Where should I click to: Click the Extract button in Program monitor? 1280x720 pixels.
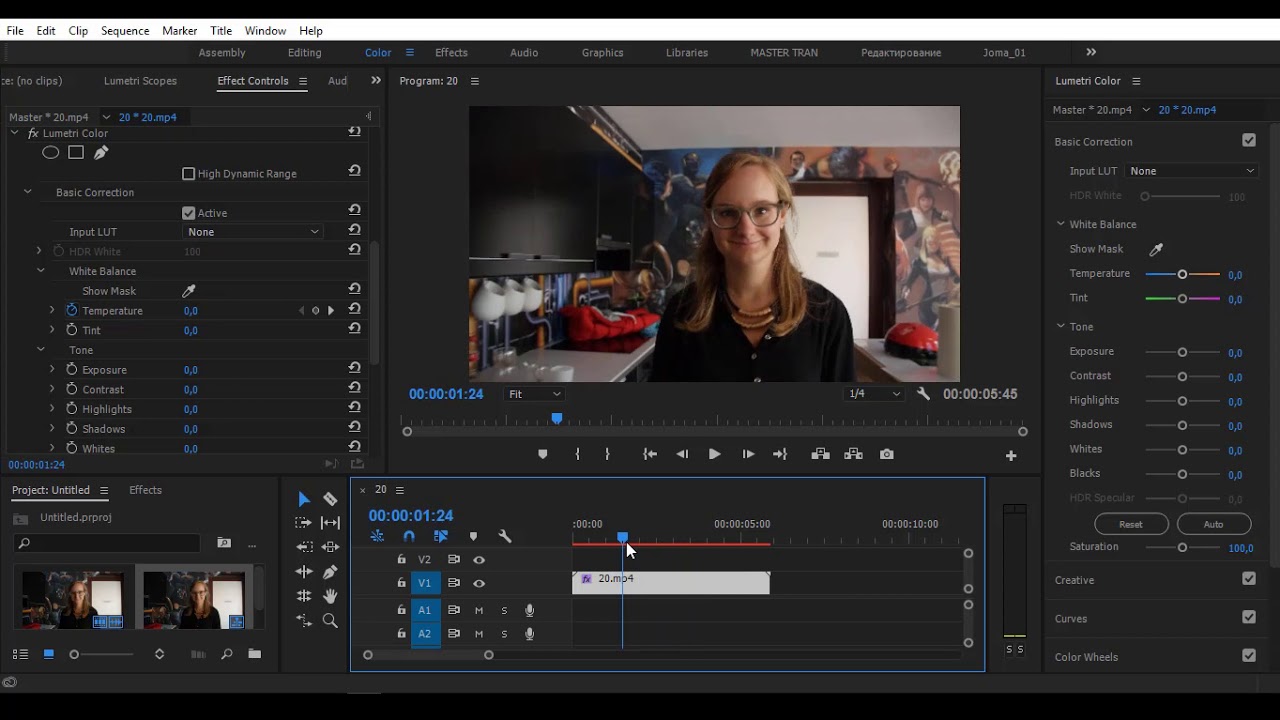tap(853, 454)
